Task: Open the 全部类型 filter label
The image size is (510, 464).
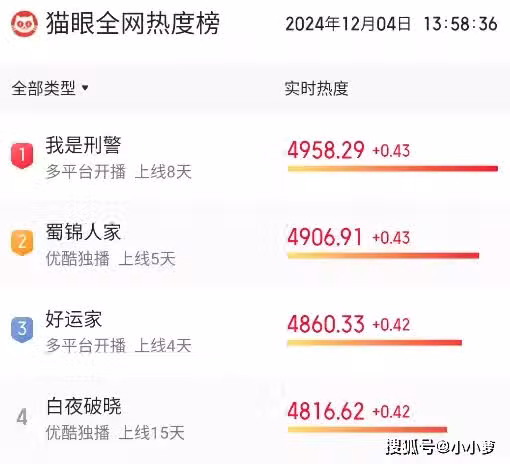Action: pos(43,88)
